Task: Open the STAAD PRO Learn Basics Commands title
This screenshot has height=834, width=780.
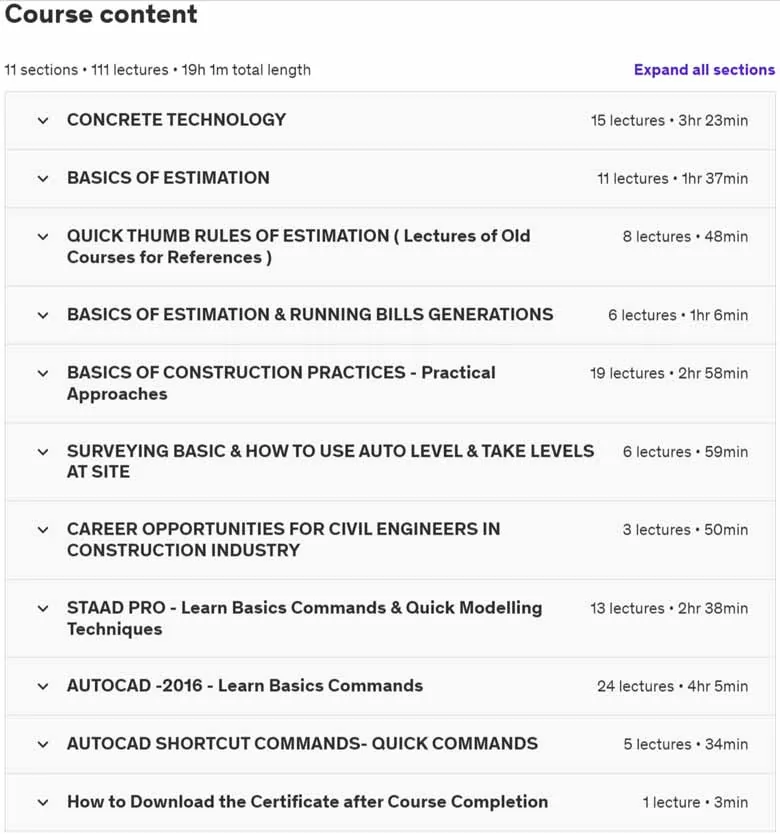Action: click(x=304, y=618)
